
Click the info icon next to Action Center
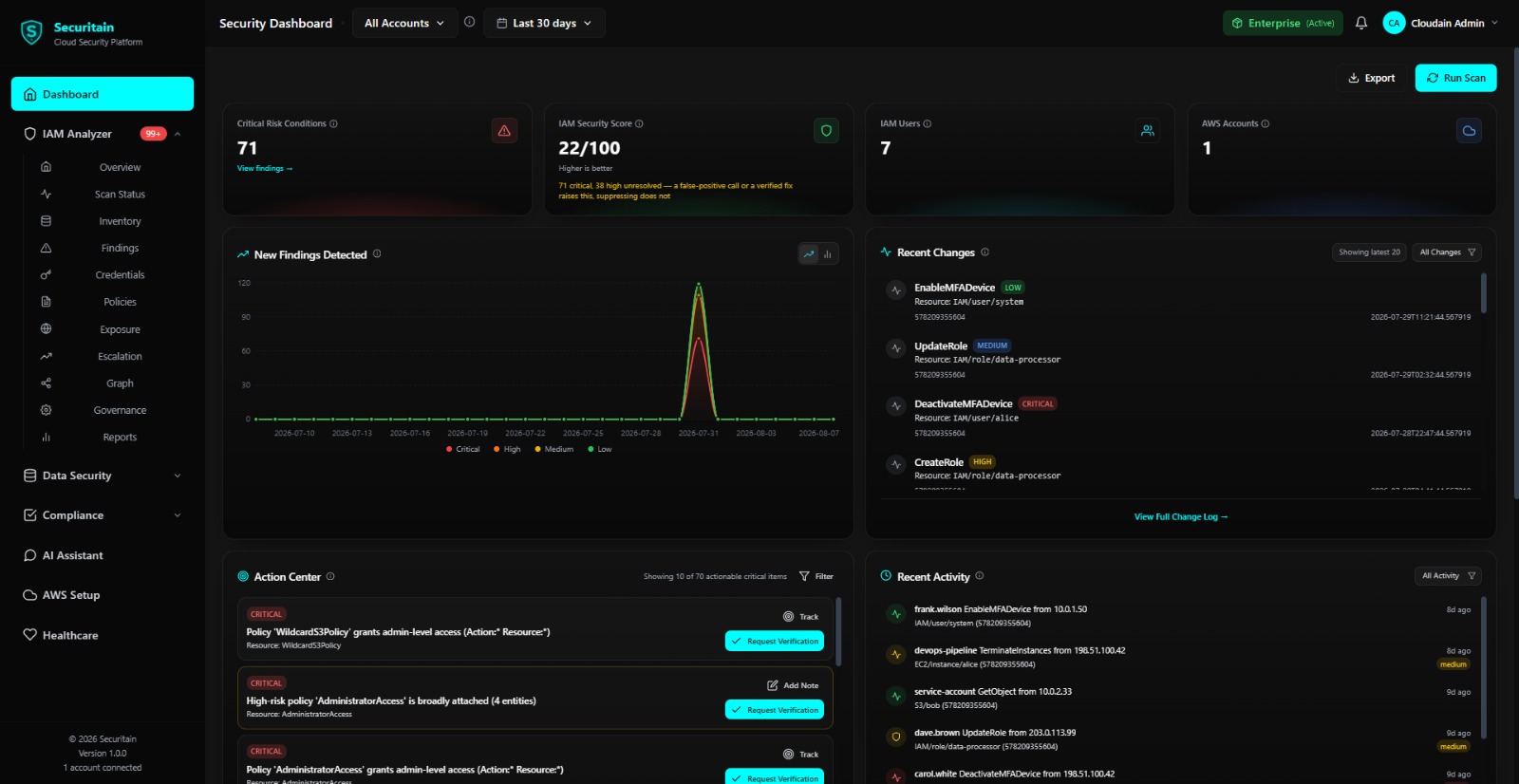coord(330,576)
